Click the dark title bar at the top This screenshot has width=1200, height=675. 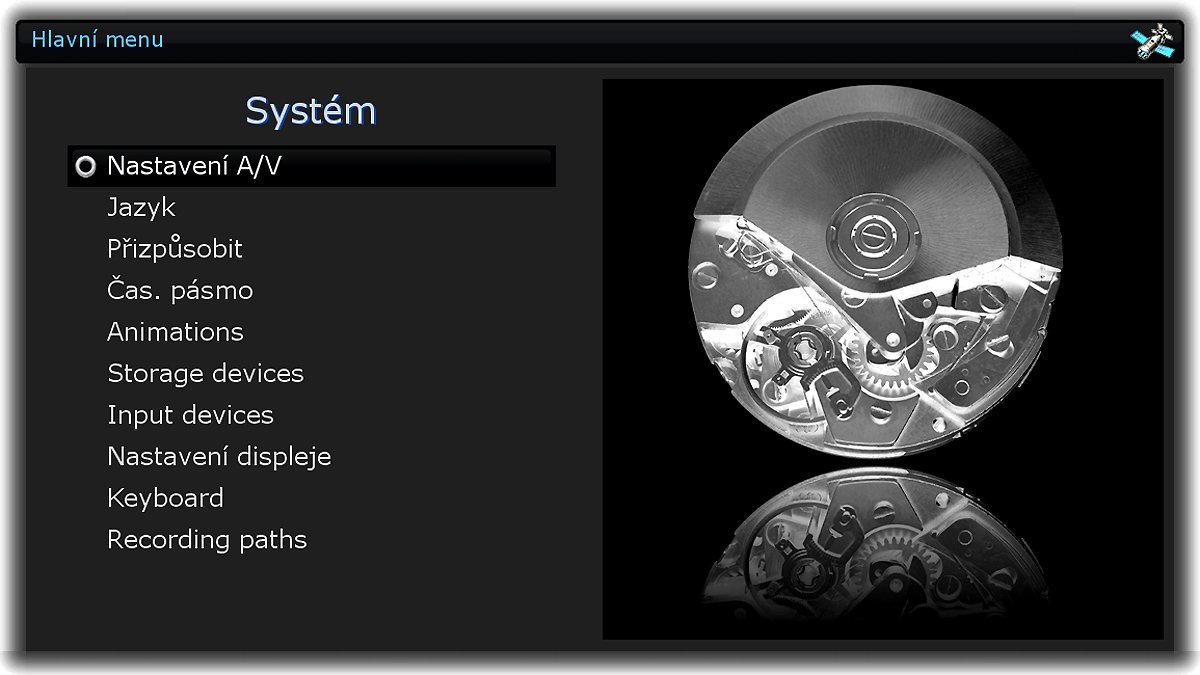[600, 41]
